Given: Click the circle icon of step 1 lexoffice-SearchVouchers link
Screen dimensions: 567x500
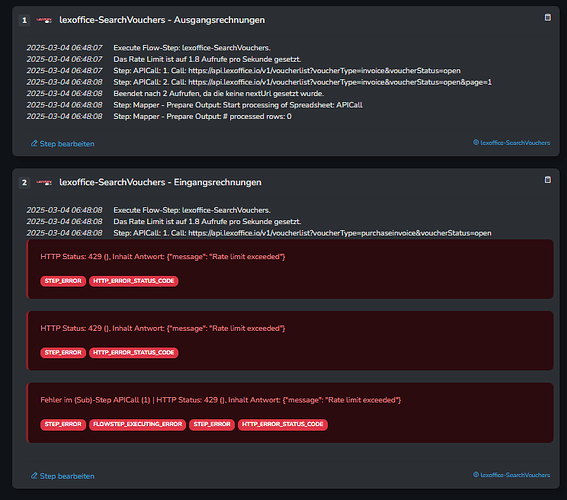Looking at the screenshot, I should (476, 142).
